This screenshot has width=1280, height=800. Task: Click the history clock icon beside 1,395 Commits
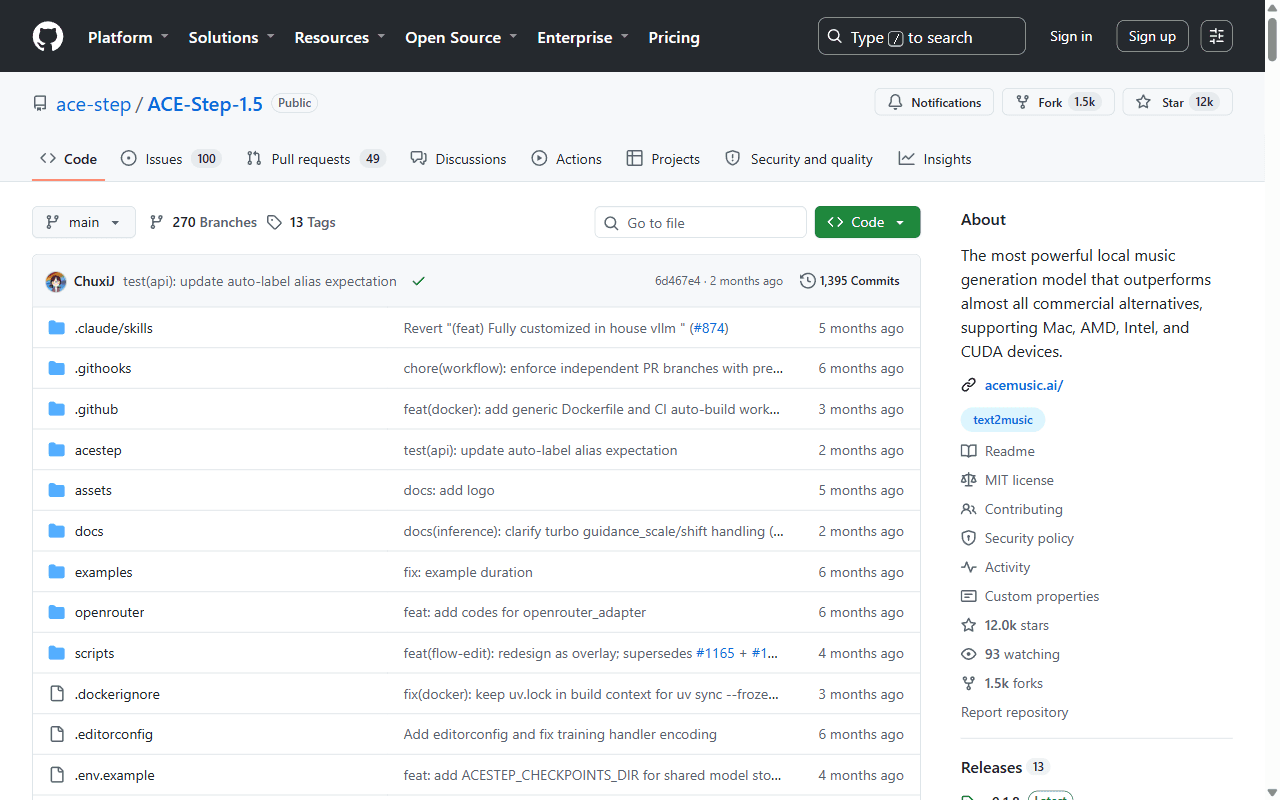(x=808, y=281)
